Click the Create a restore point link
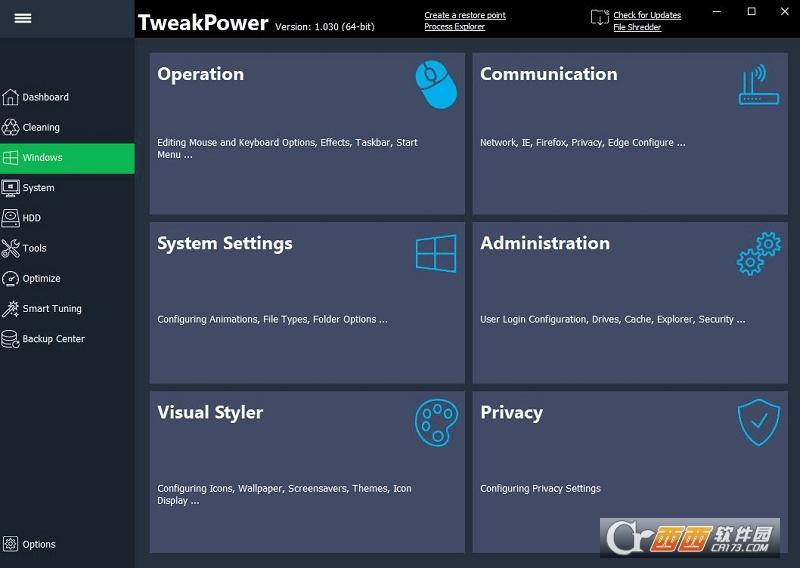The height and width of the screenshot is (568, 800). (465, 16)
